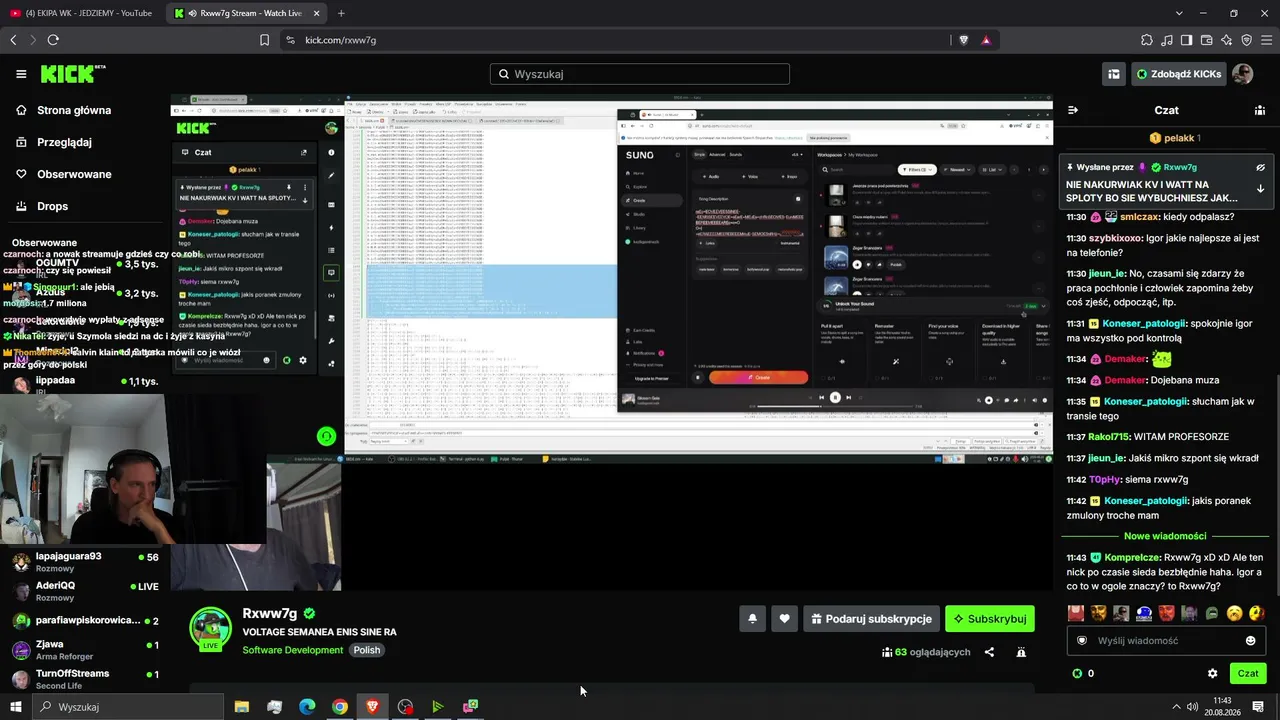Launch Google Chrome from the taskbar
This screenshot has height=720, width=1280.
tap(340, 707)
